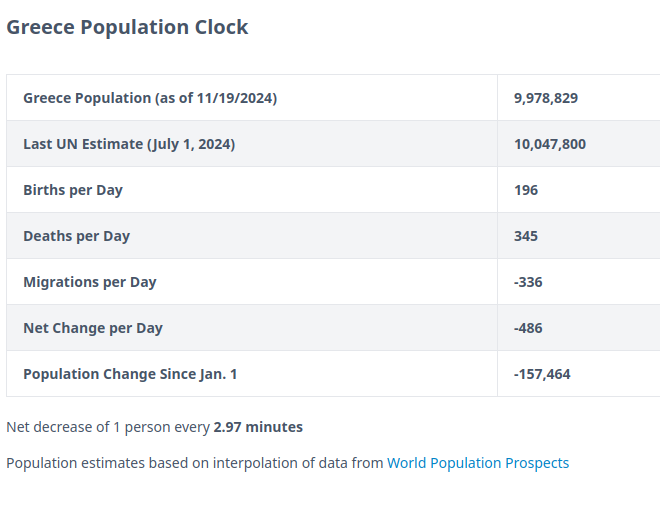Screen dimensions: 660x506
Task: Click the net change value -486
Action: [528, 328]
